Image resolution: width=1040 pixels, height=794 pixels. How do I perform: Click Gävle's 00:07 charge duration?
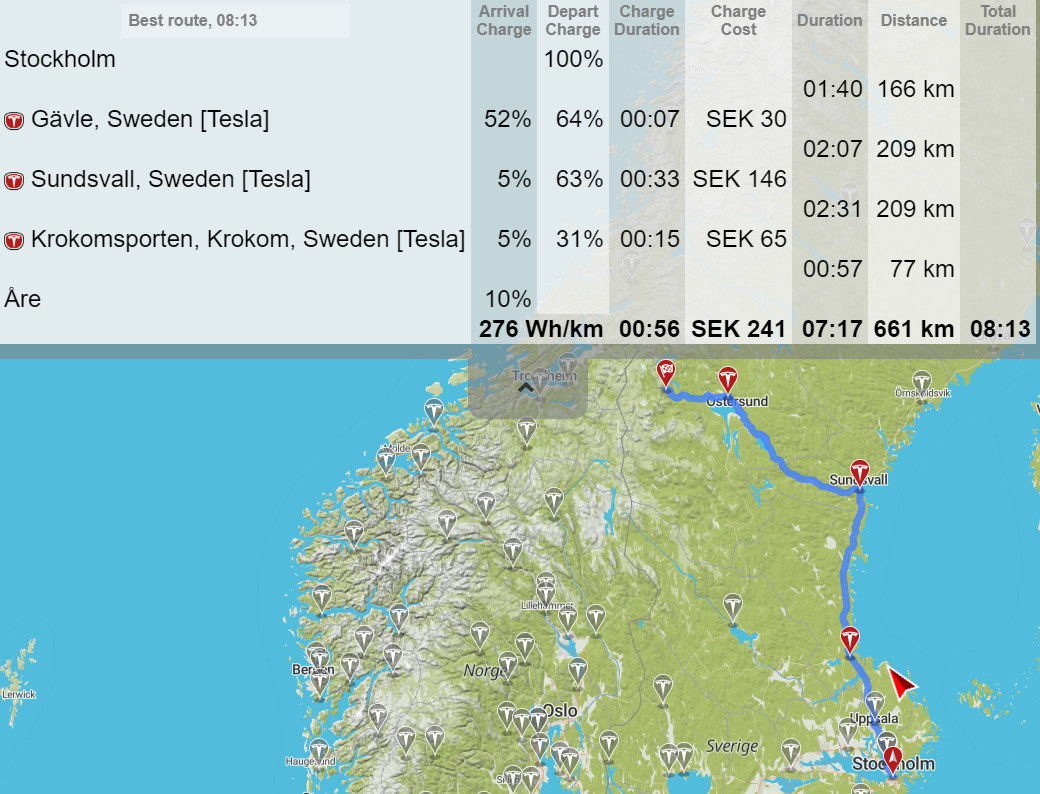tap(649, 119)
